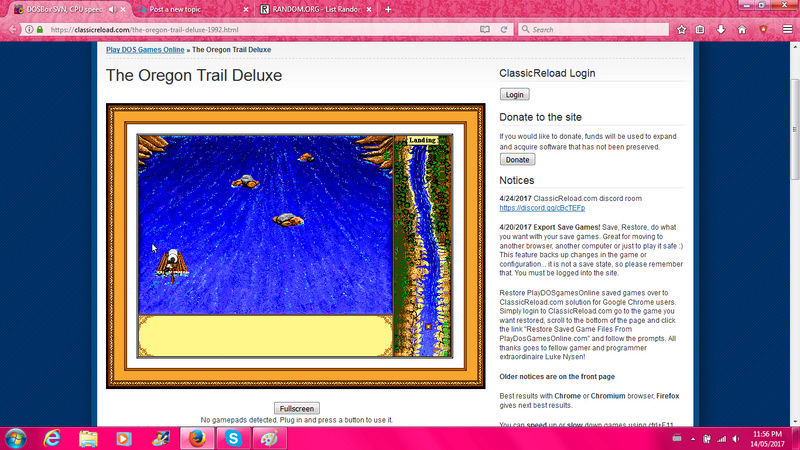
Task: Open the Downloads arrow
Action: point(721,30)
